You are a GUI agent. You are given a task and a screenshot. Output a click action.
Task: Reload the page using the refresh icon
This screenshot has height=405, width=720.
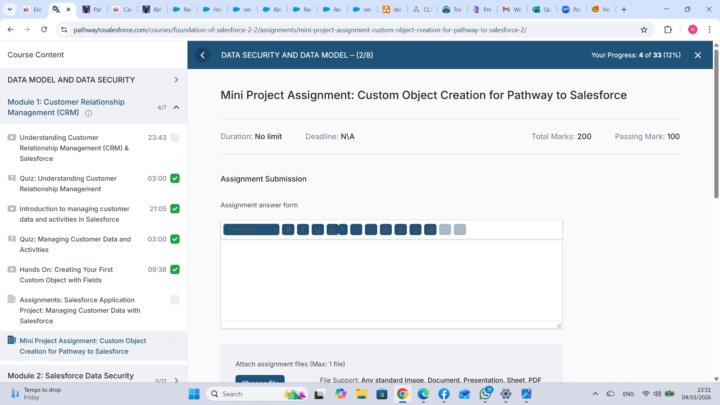pos(41,30)
